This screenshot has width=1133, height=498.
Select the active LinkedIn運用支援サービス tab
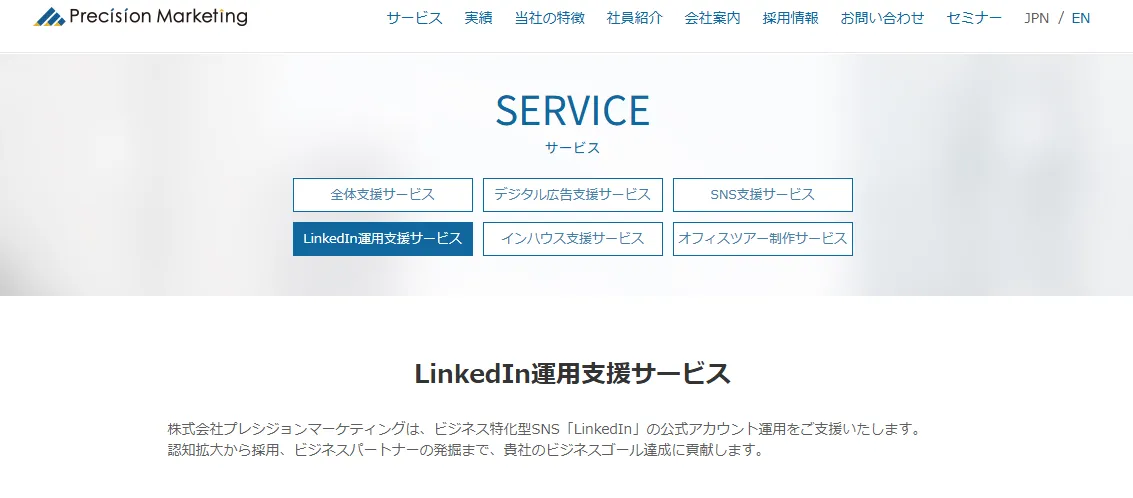[383, 239]
